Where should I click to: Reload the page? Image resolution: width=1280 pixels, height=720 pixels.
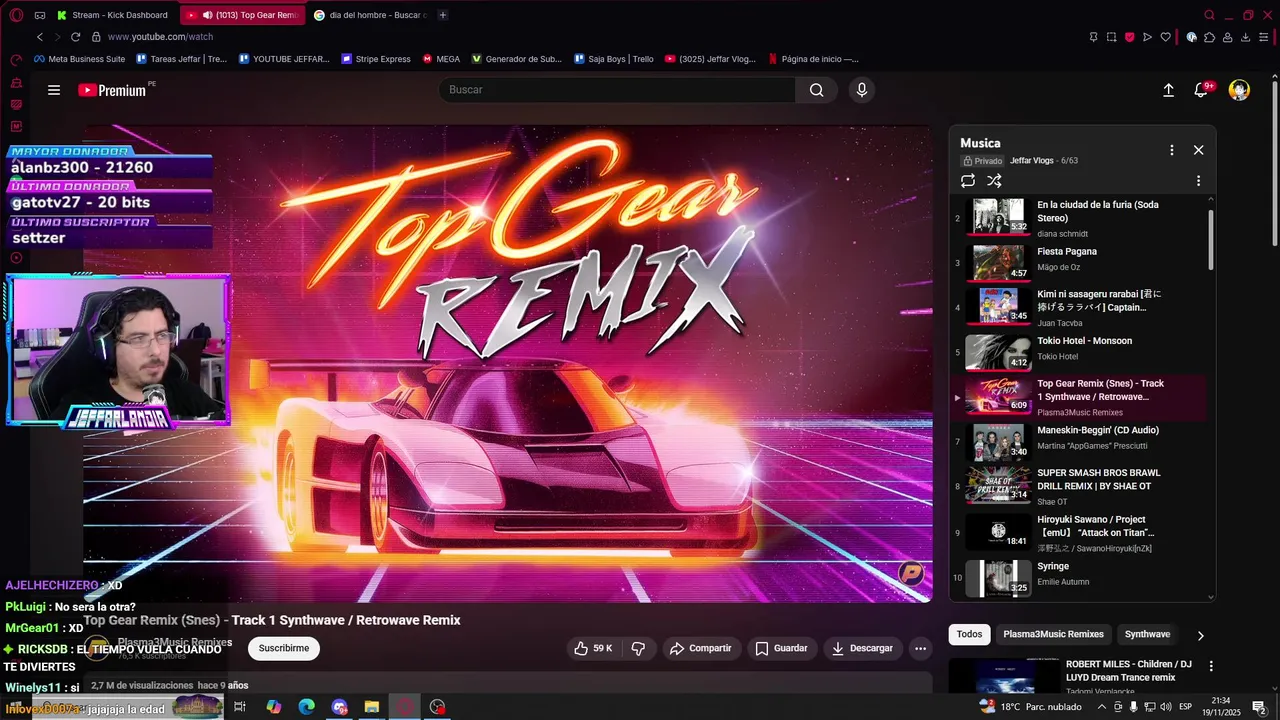click(x=75, y=37)
